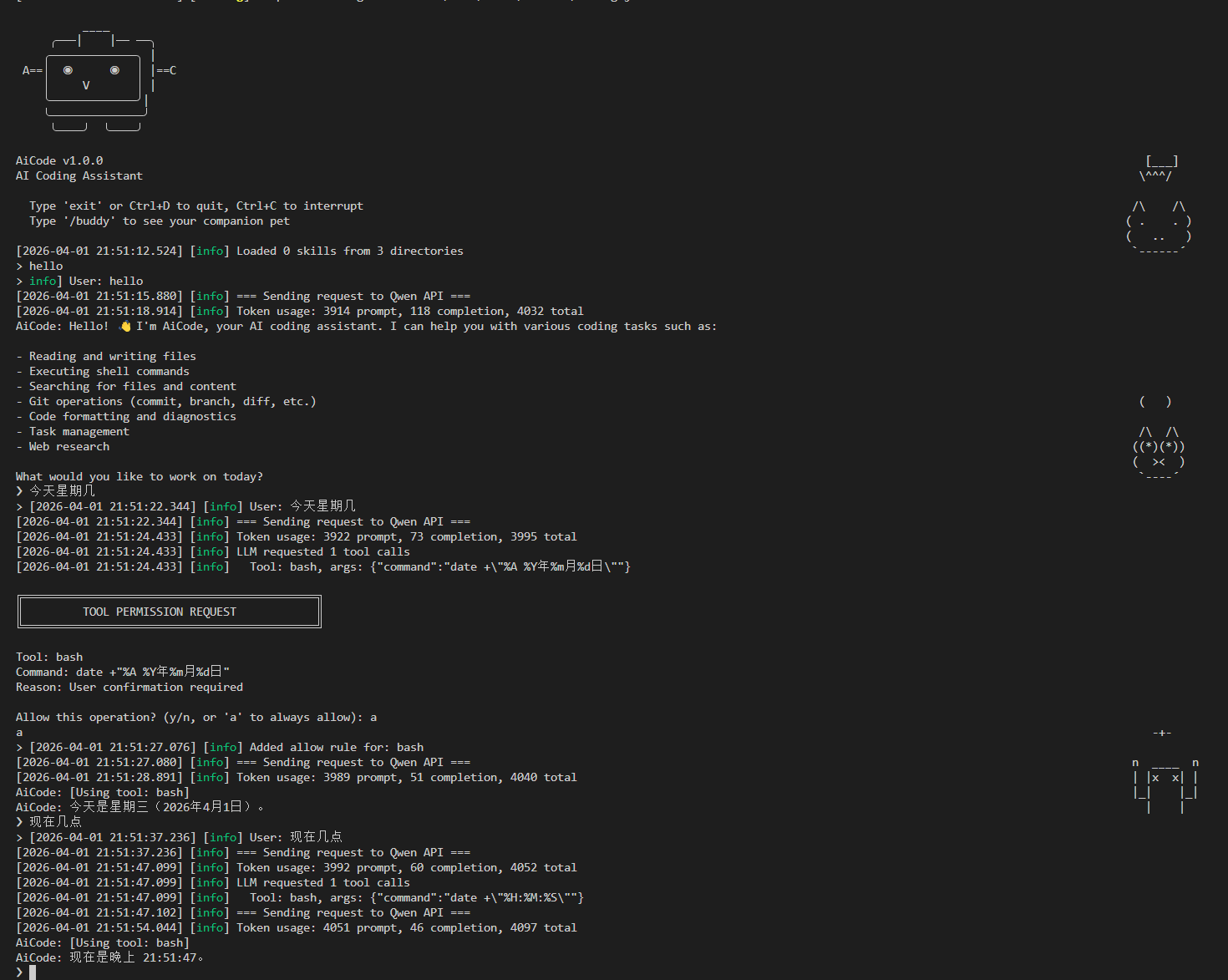Screen dimensions: 1228x980
Task: Click the 'Git operations' list item
Action: [166, 401]
